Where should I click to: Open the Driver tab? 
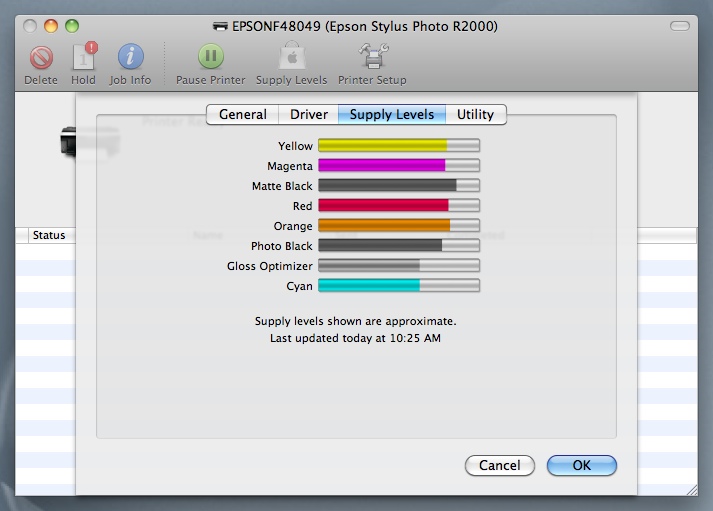point(309,115)
